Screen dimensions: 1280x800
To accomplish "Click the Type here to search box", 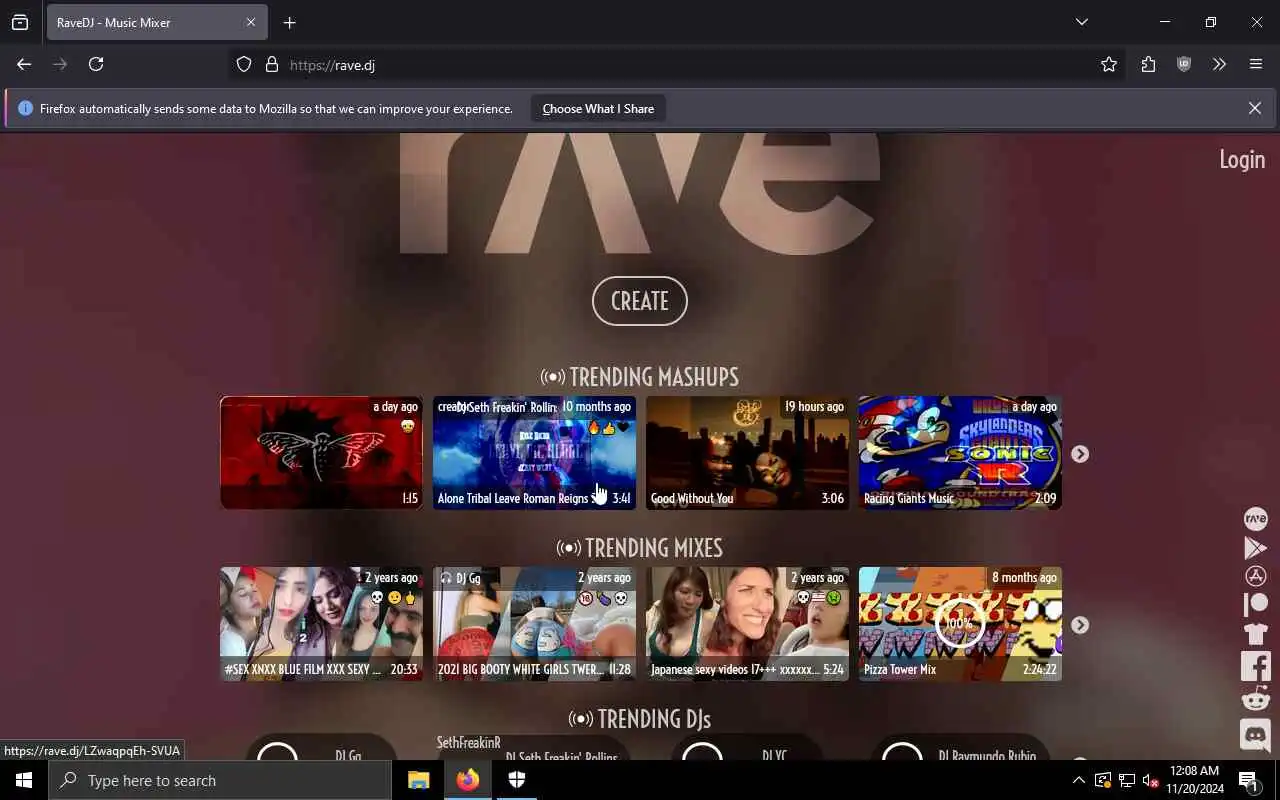I will (x=220, y=780).
